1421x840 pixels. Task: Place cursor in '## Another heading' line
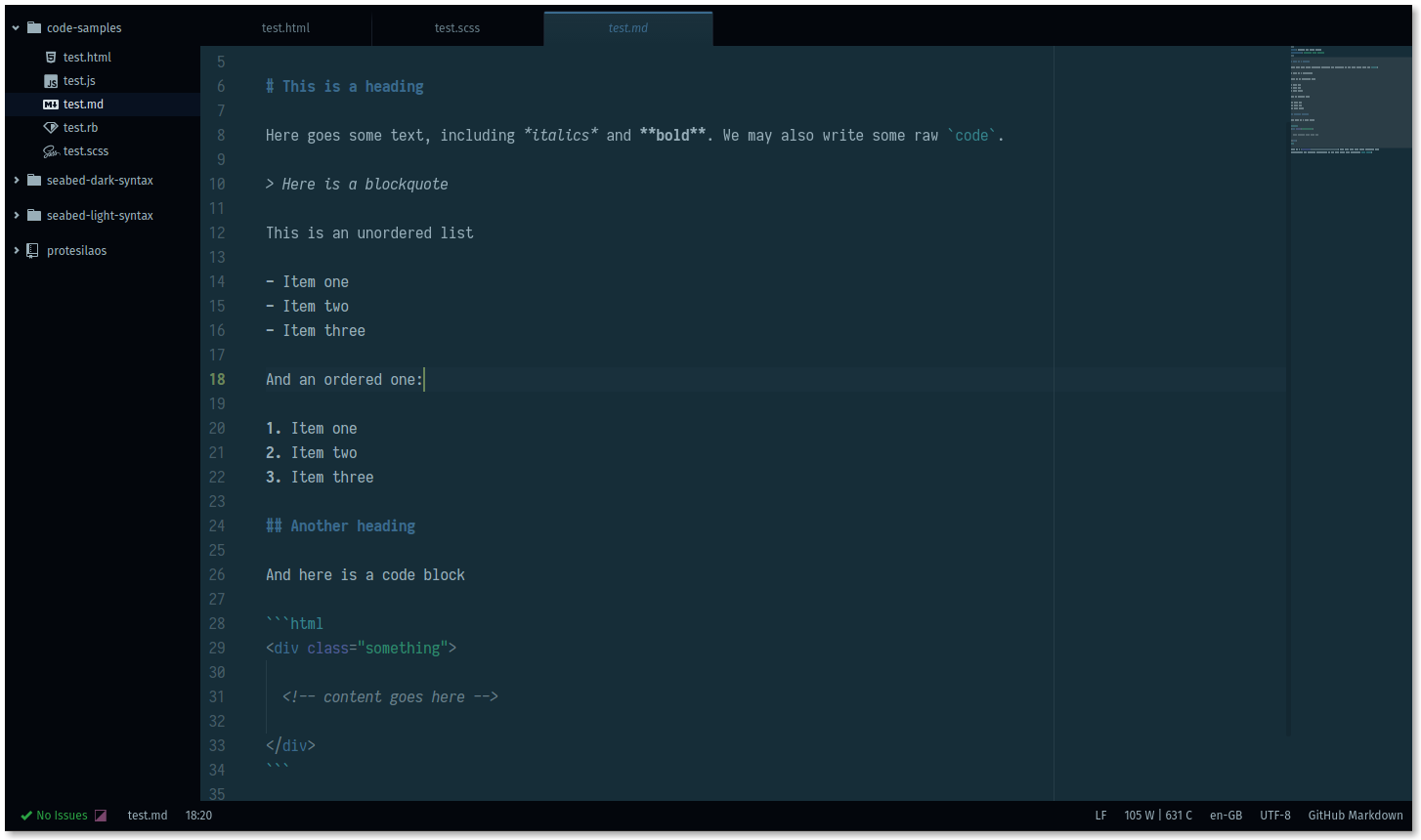tap(340, 526)
